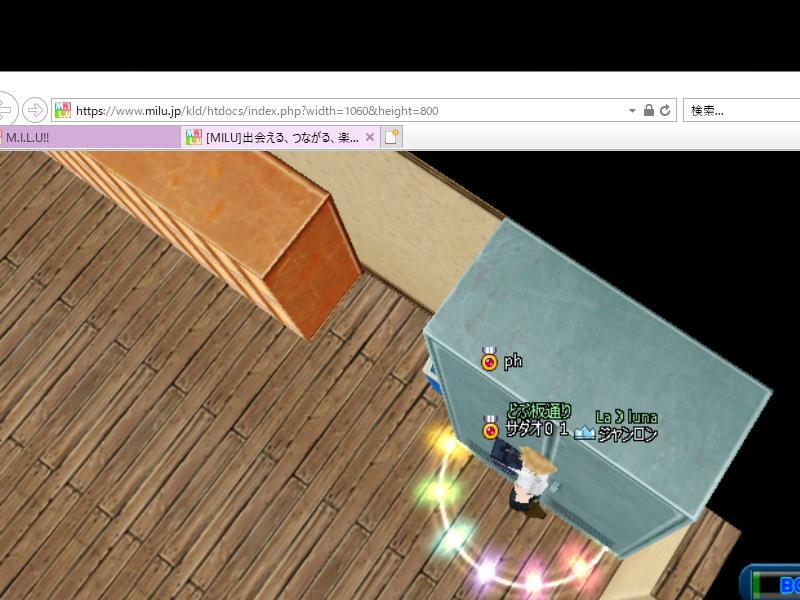Click the MILU favicon in address bar
The height and width of the screenshot is (600, 800).
63,110
